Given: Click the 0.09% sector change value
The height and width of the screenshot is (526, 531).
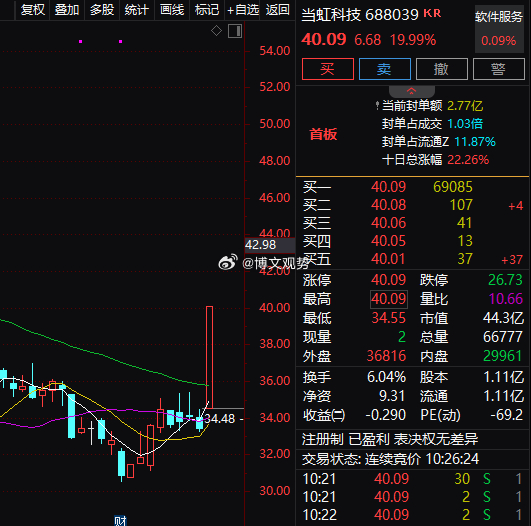Looking at the screenshot, I should click(x=498, y=41).
